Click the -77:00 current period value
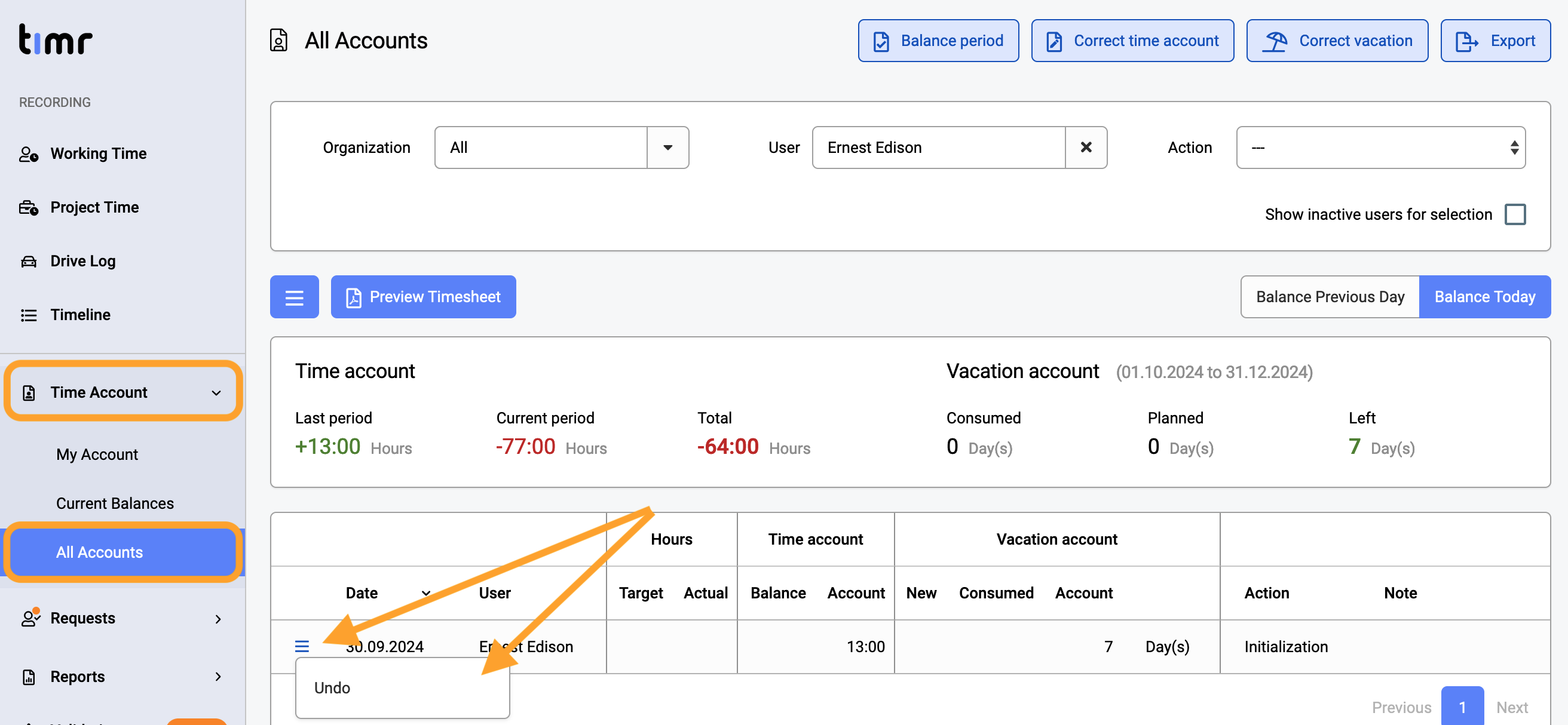This screenshot has width=1568, height=725. 525,447
